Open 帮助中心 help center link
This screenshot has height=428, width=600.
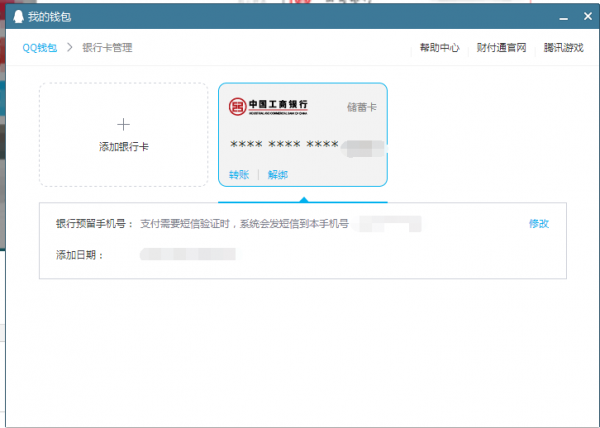pos(439,48)
